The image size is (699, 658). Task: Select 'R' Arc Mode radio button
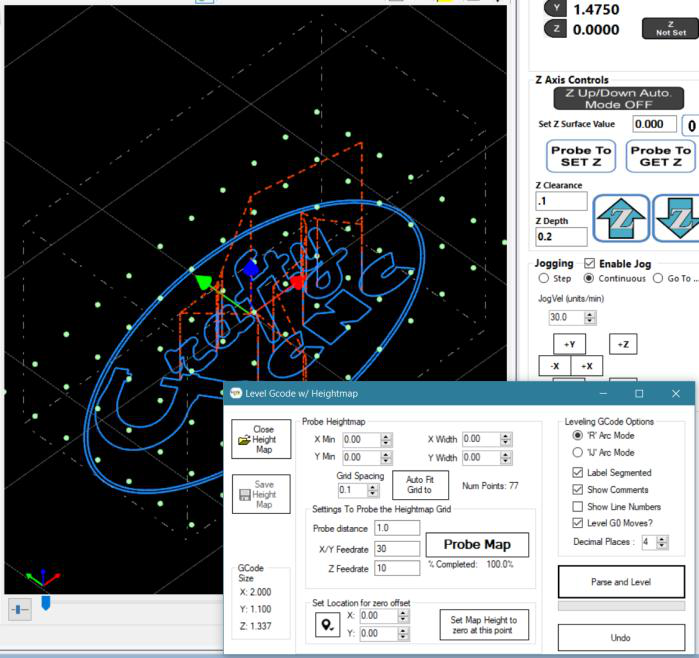[577, 435]
